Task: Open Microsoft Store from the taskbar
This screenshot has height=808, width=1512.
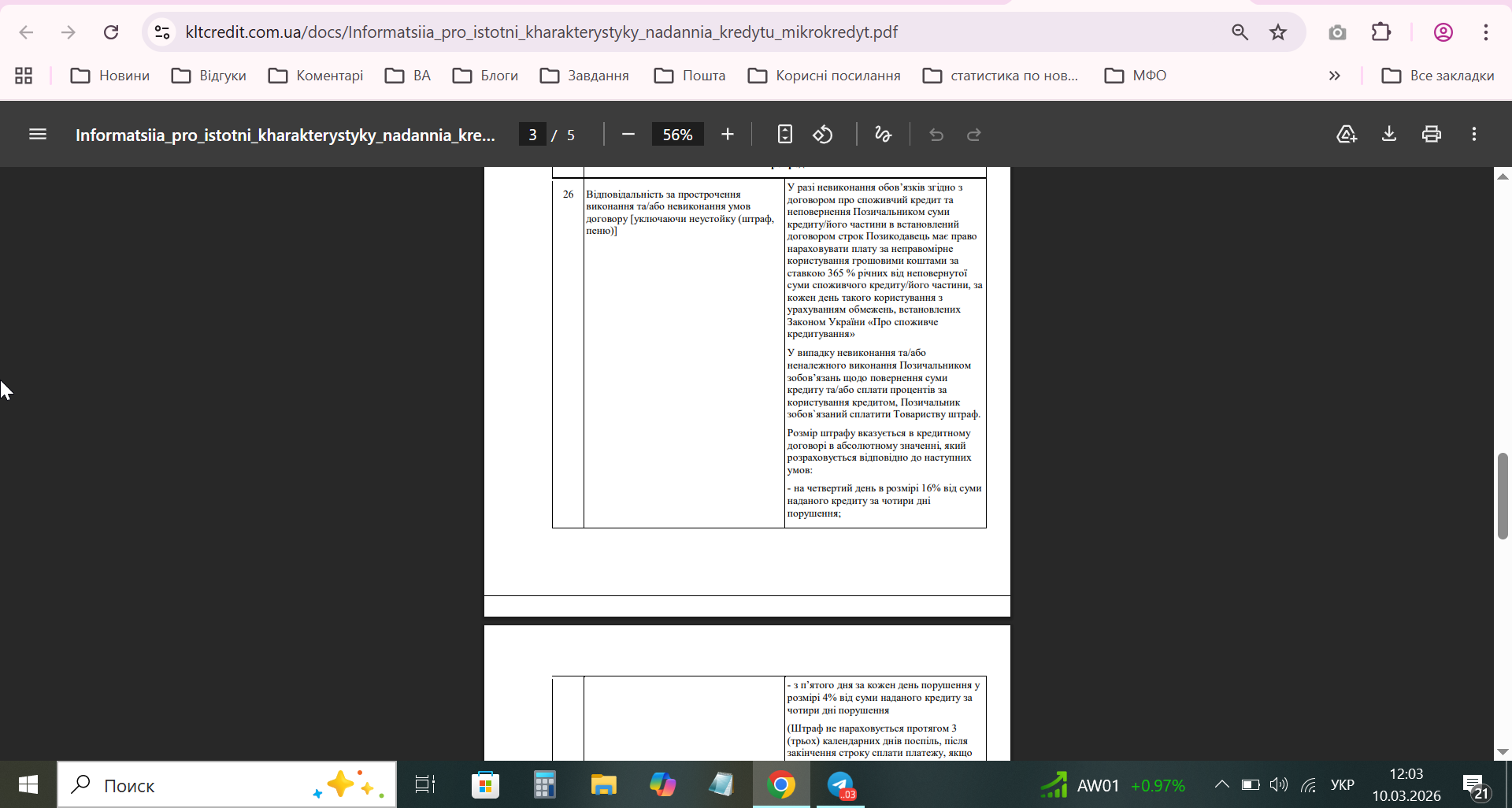Action: tap(485, 785)
